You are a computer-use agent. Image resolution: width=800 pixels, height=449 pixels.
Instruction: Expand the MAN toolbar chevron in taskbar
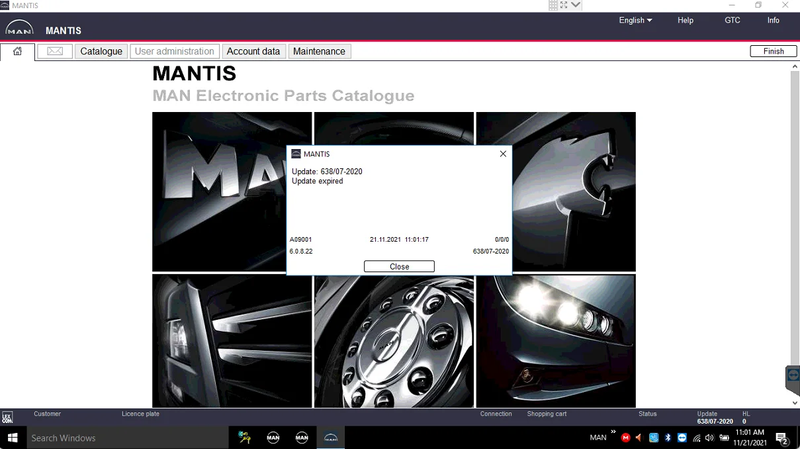click(x=613, y=432)
